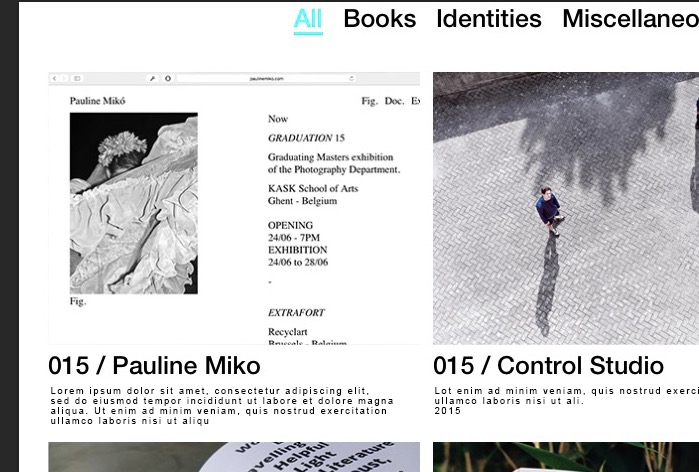Screen dimensions: 699x472
Task: Select the All filter tab
Action: 308,20
